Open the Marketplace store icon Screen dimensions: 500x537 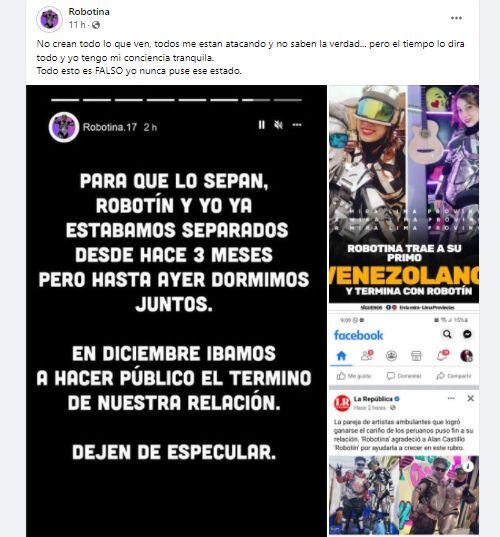[416, 356]
